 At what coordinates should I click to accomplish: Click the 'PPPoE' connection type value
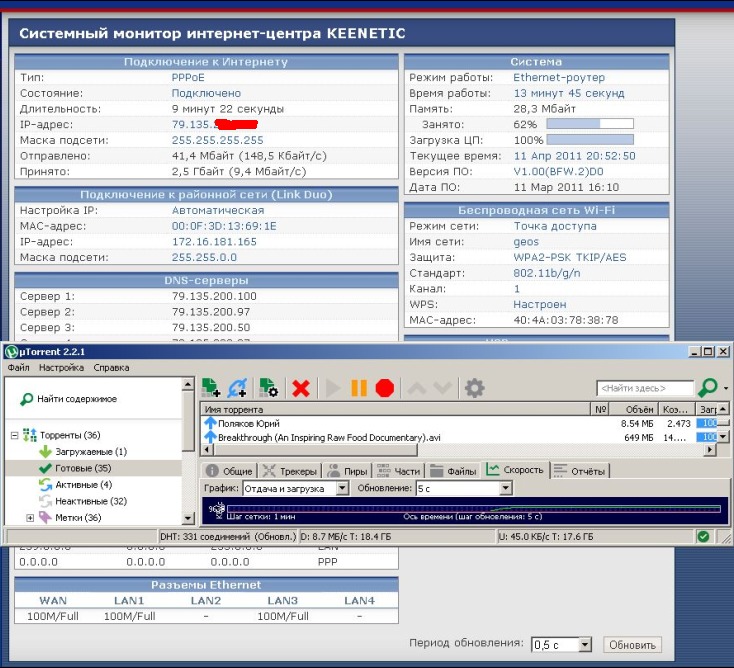pyautogui.click(x=188, y=77)
